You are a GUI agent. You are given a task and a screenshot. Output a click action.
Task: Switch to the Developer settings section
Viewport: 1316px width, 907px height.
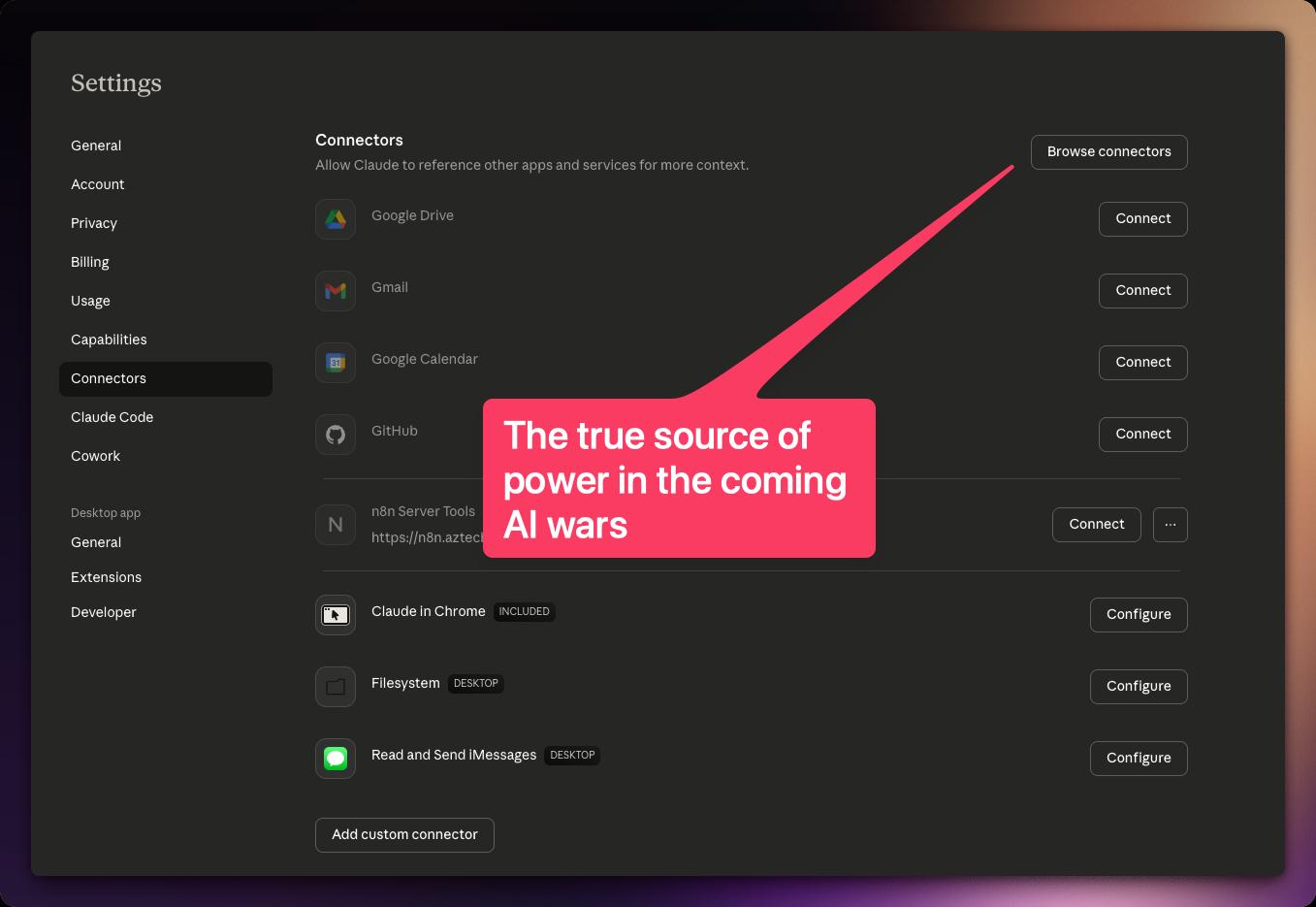(x=104, y=612)
